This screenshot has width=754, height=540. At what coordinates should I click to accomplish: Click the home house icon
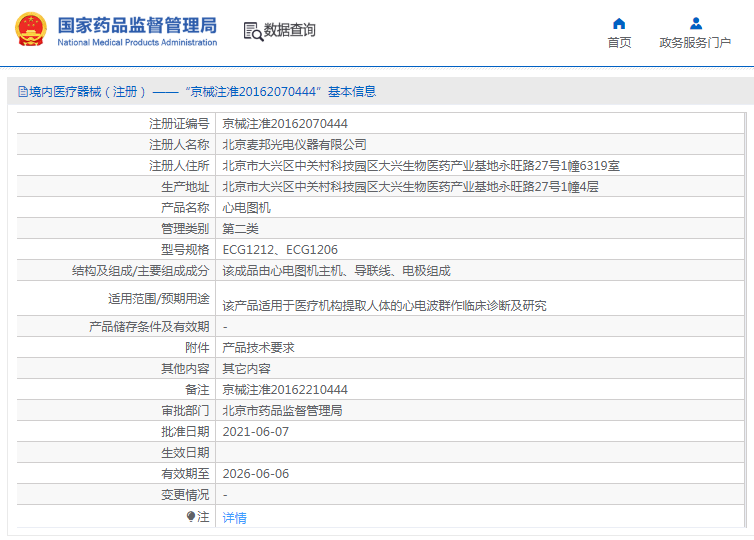[619, 23]
